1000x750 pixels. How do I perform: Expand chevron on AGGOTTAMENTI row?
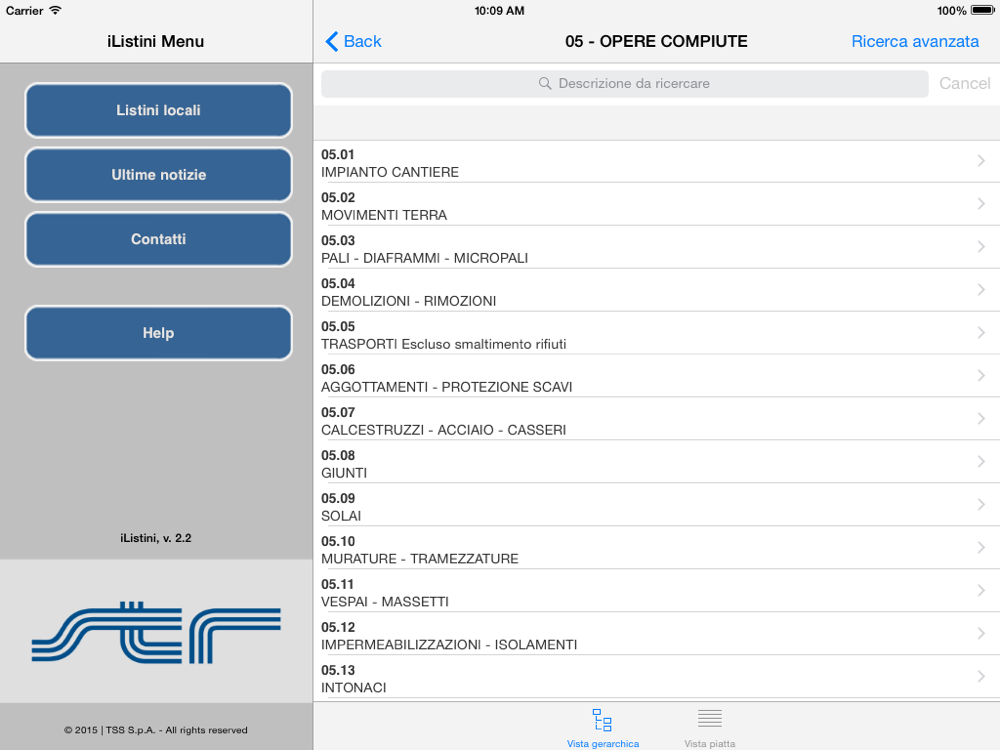point(981,376)
